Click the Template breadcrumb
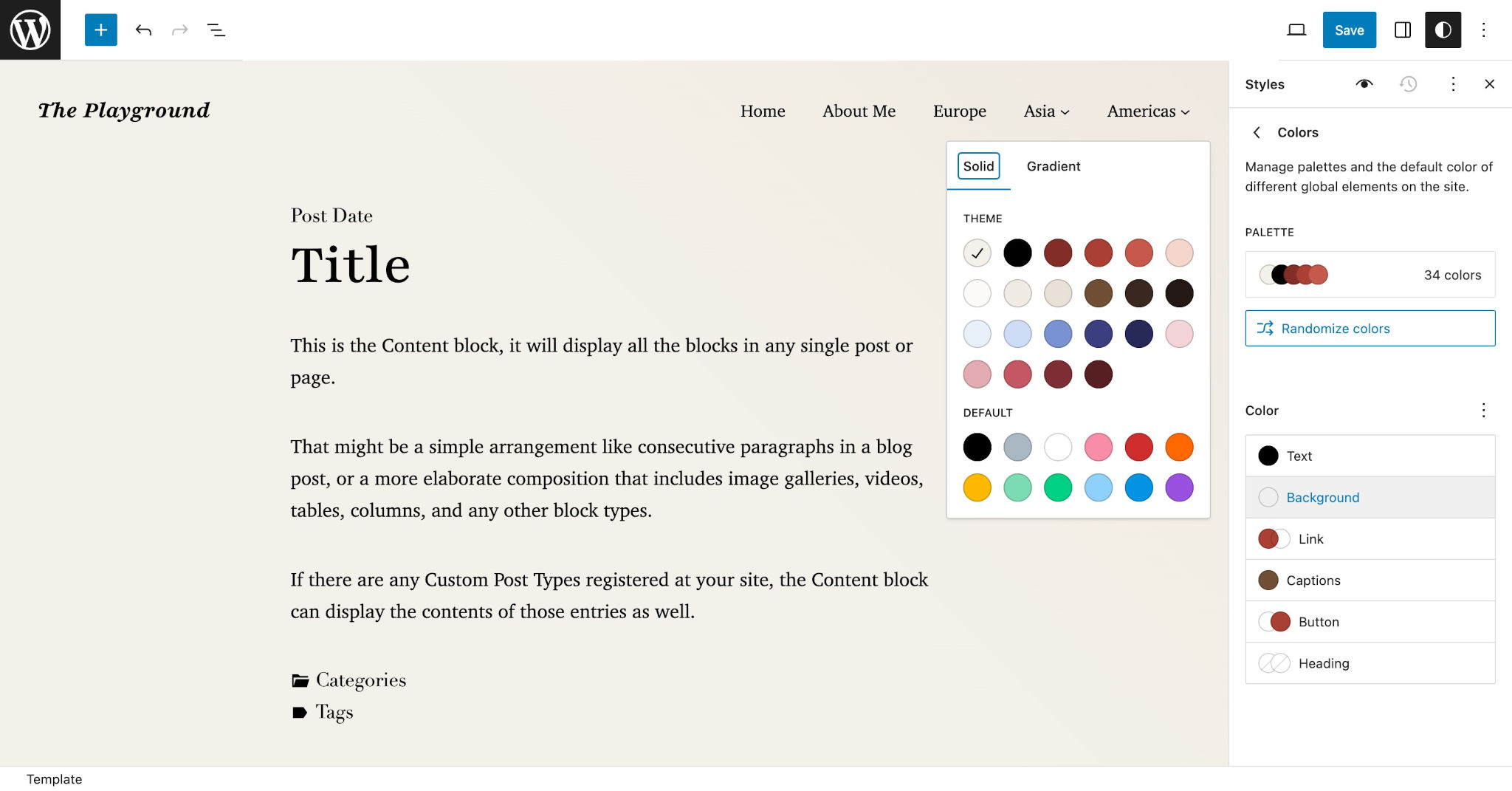 [x=52, y=778]
